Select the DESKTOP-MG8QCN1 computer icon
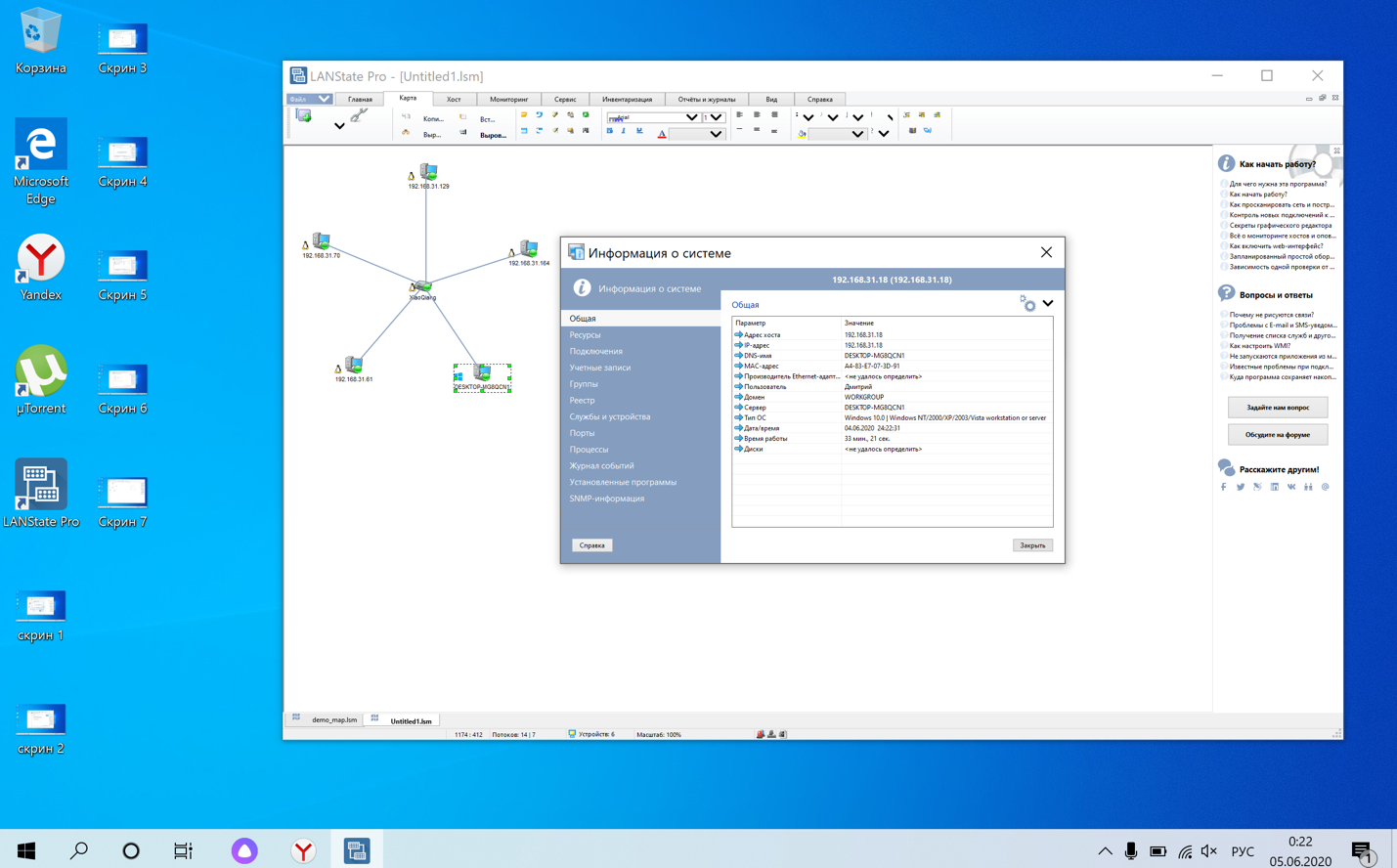 coord(482,372)
